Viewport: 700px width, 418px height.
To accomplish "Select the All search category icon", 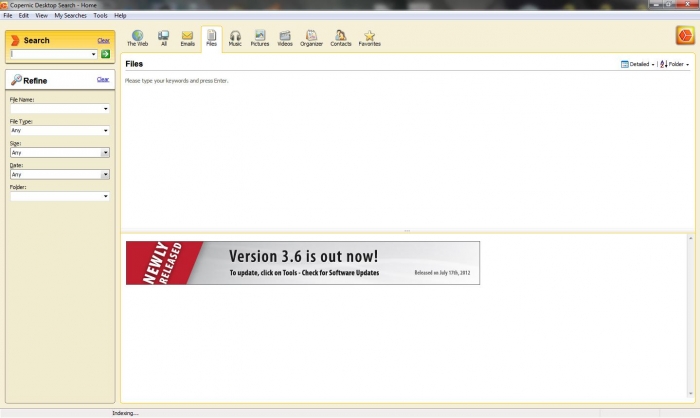I will point(163,38).
